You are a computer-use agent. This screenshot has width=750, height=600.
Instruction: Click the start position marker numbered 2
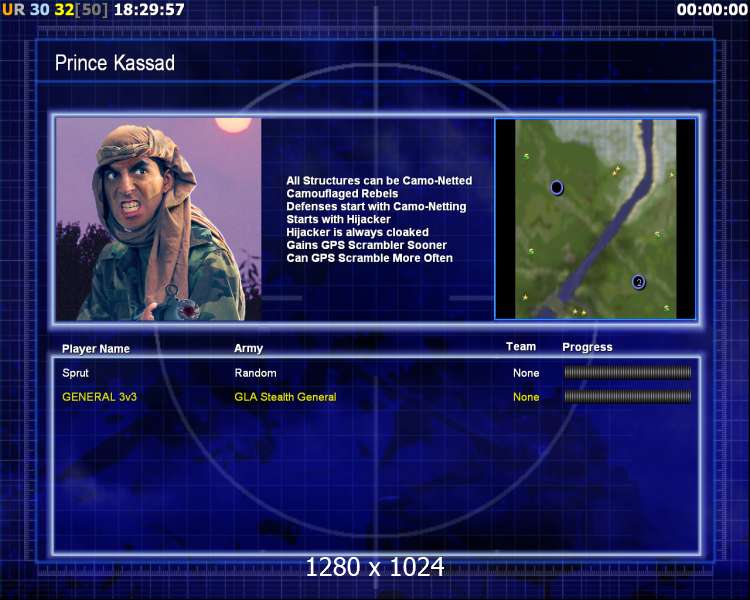(639, 282)
